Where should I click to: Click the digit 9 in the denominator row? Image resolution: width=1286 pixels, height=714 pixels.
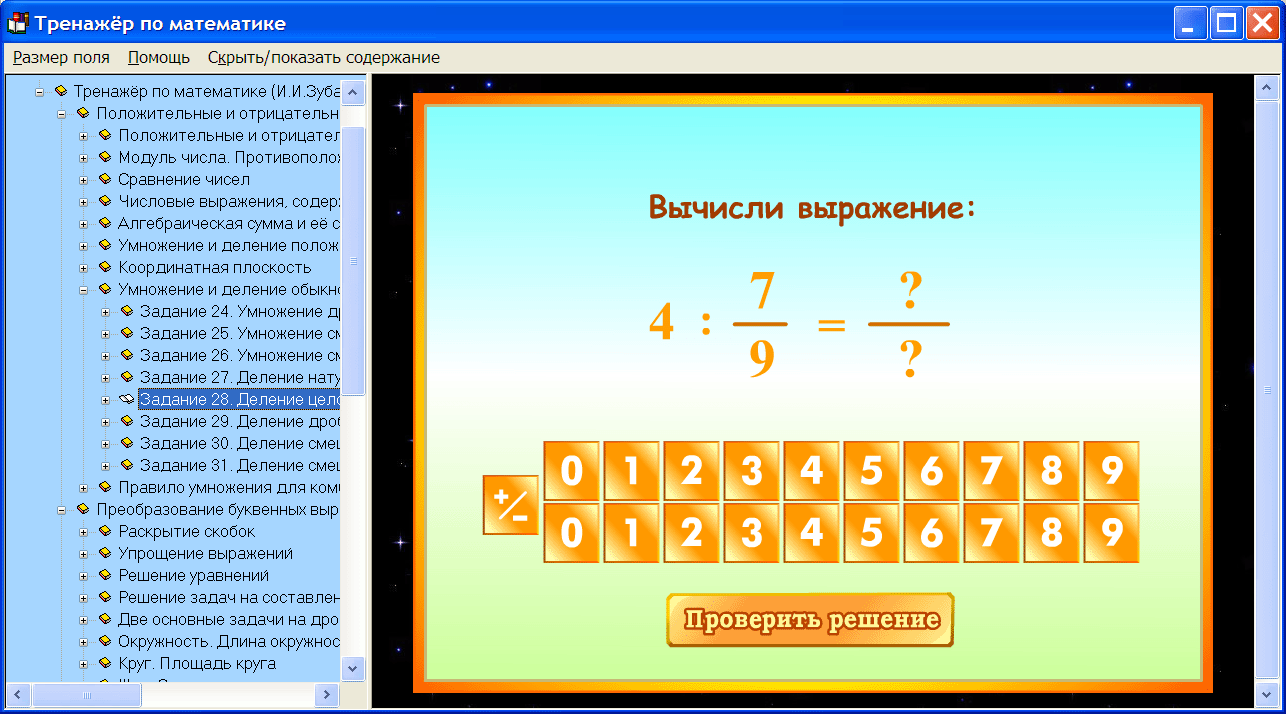1111,533
